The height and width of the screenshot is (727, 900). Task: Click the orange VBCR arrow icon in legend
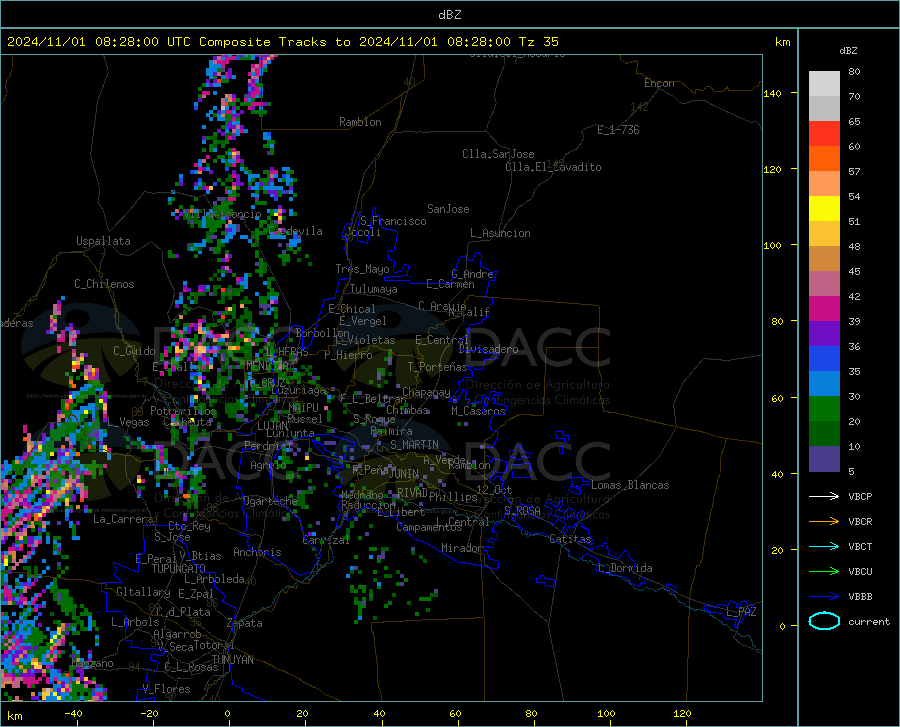click(x=824, y=522)
